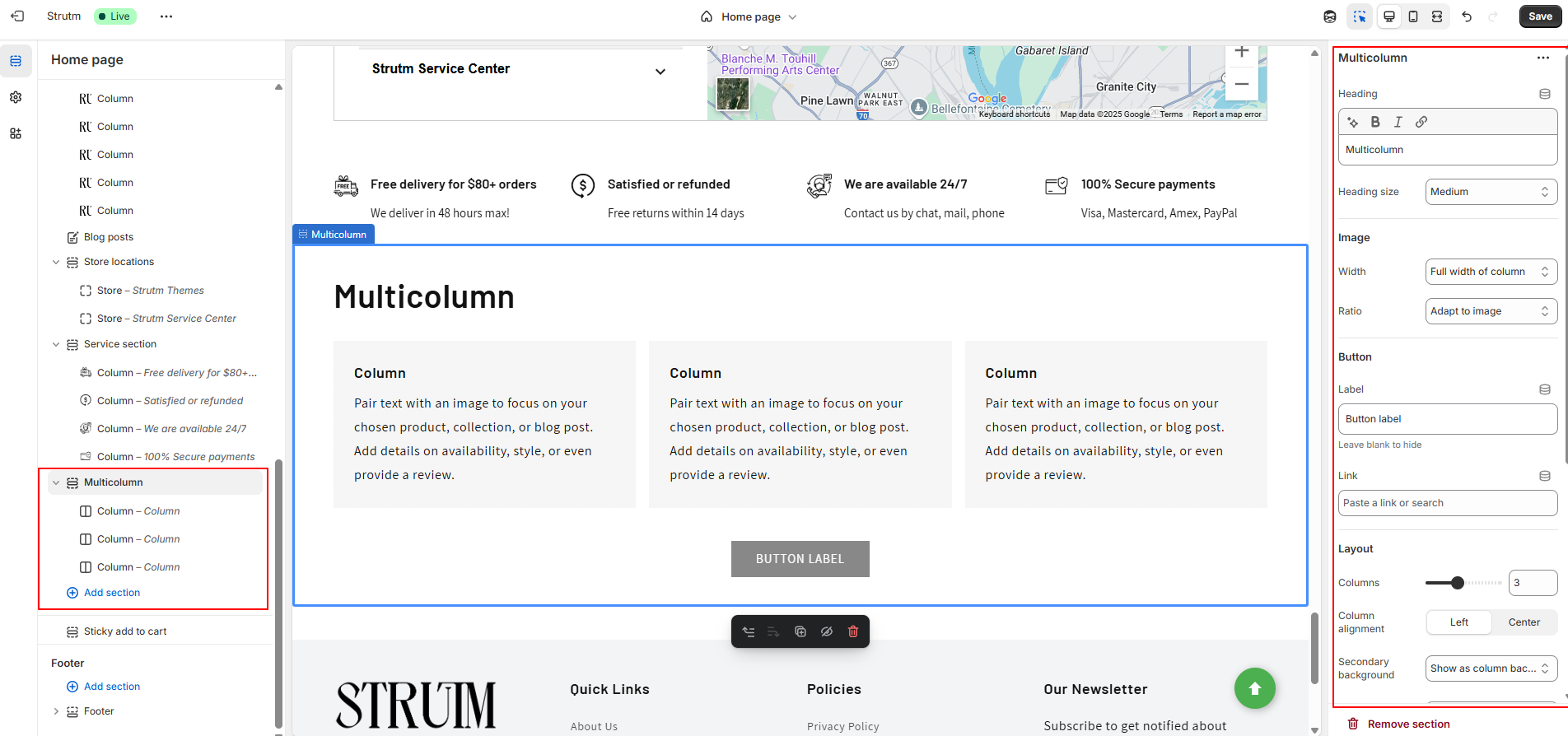This screenshot has width=1568, height=736.
Task: Expand the Footer section in tree
Action: 56,711
